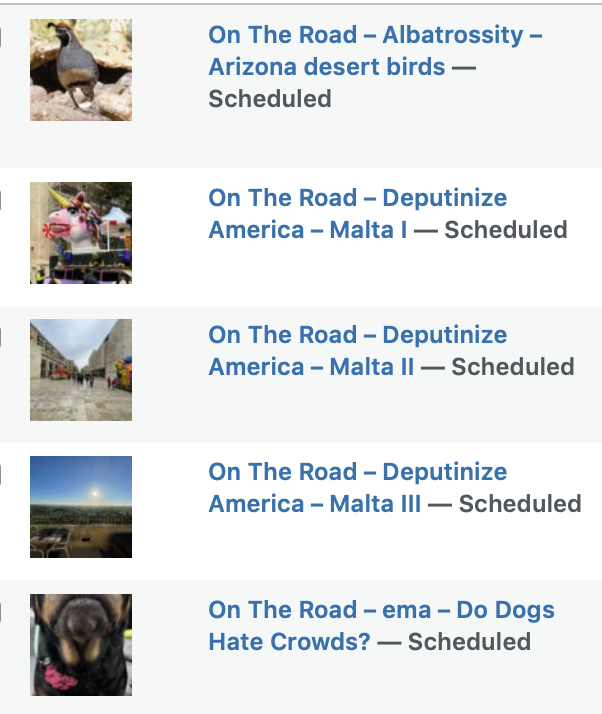The height and width of the screenshot is (714, 602).
Task: Check the box next to Malta II post
Action: coord(0,337)
